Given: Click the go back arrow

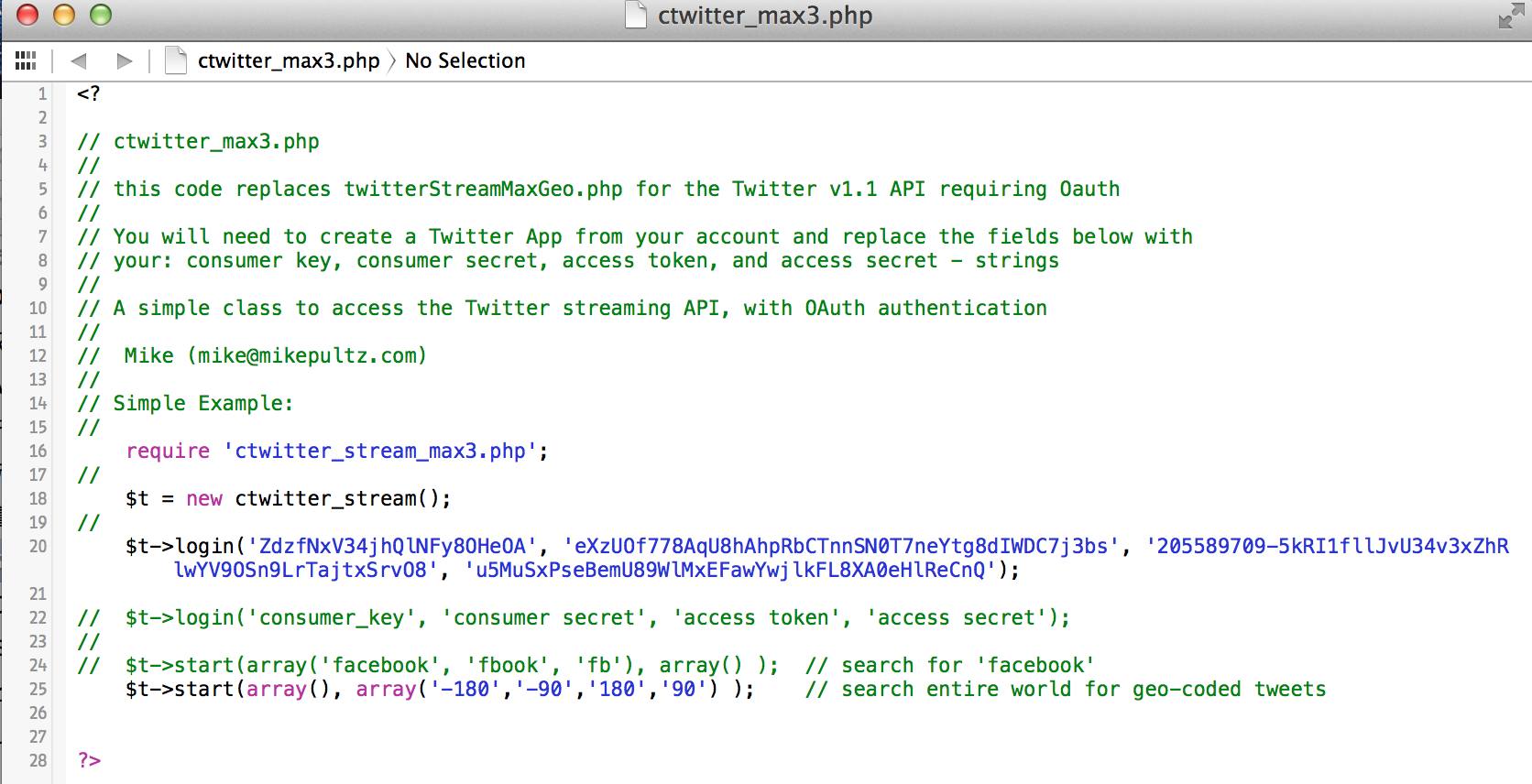Looking at the screenshot, I should pyautogui.click(x=79, y=61).
